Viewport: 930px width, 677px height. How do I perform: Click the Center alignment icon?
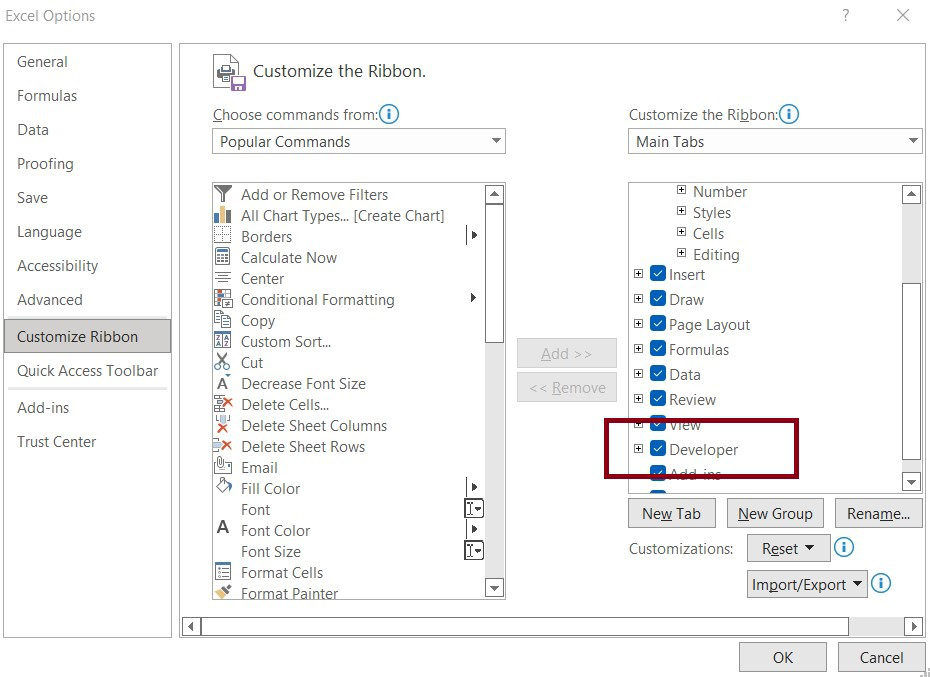tap(223, 278)
